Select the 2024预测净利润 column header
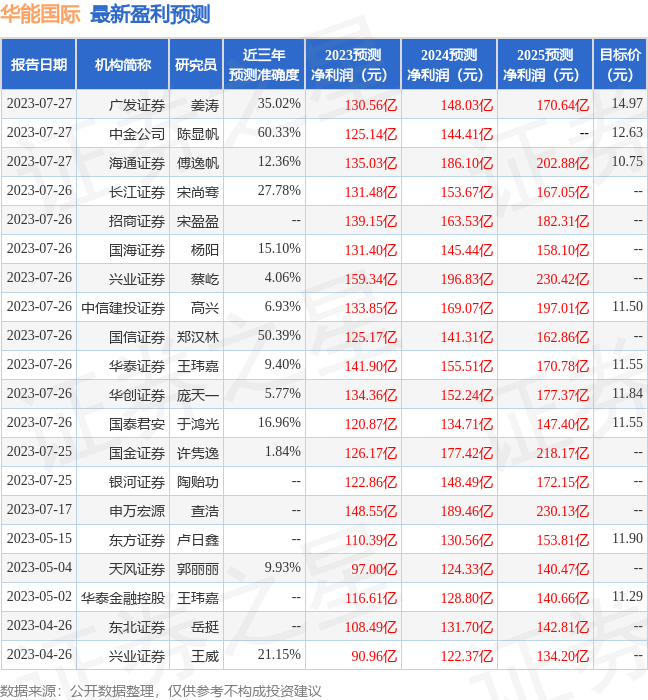This screenshot has width=648, height=700. click(449, 64)
